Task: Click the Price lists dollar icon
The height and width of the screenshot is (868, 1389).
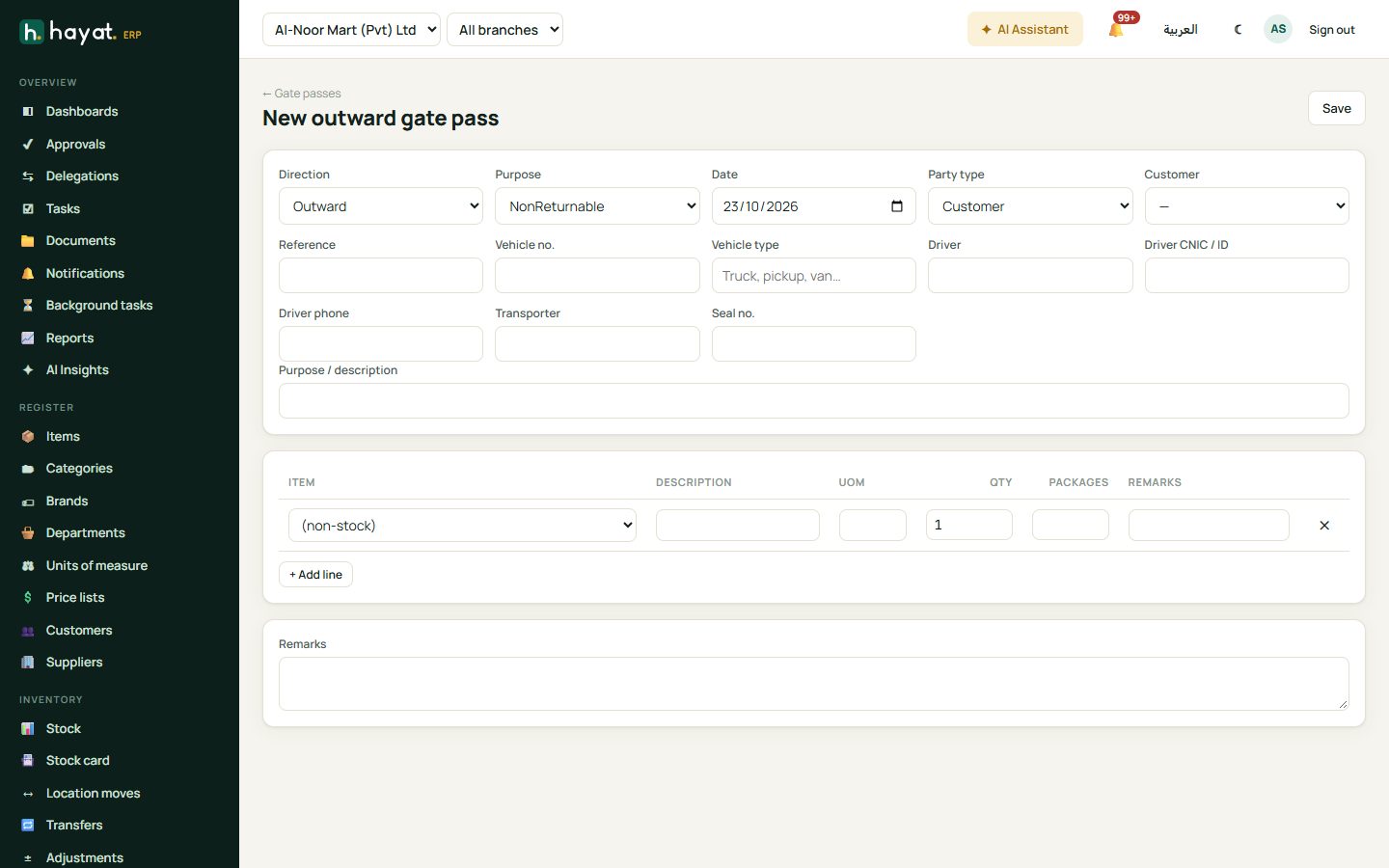Action: click(x=28, y=598)
